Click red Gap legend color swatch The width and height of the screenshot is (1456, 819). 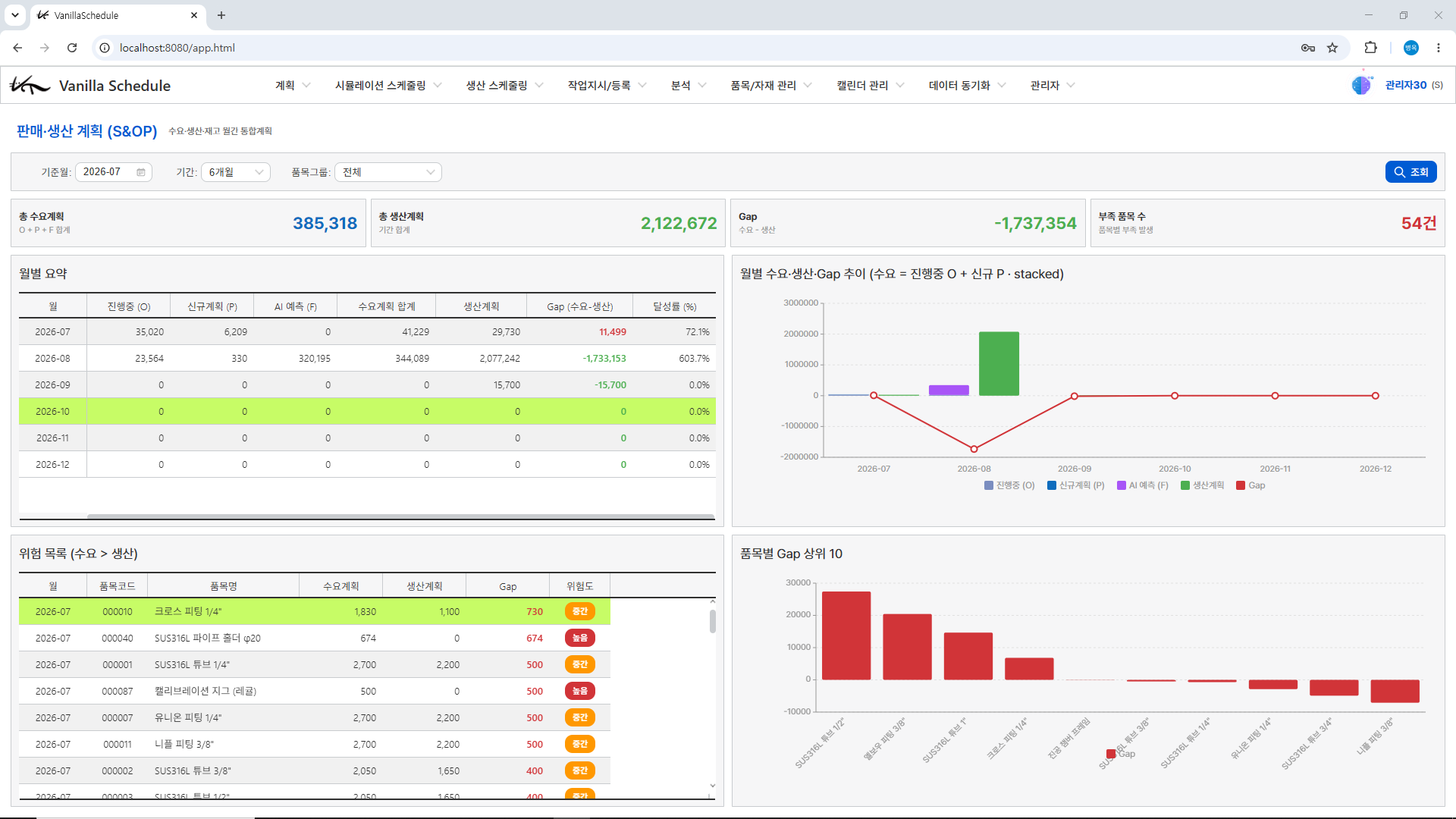point(1241,485)
